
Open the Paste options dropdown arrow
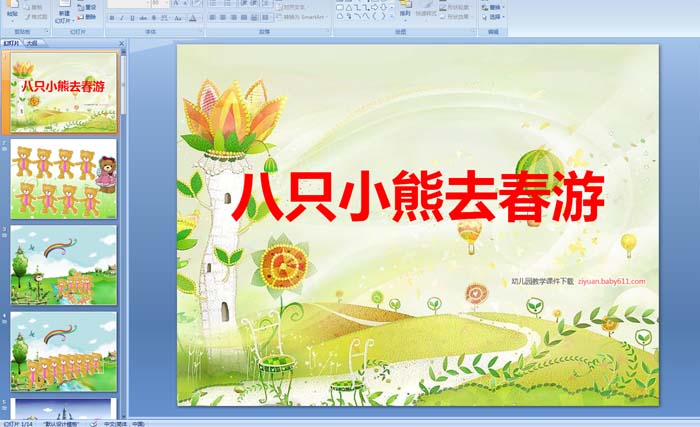(x=12, y=21)
